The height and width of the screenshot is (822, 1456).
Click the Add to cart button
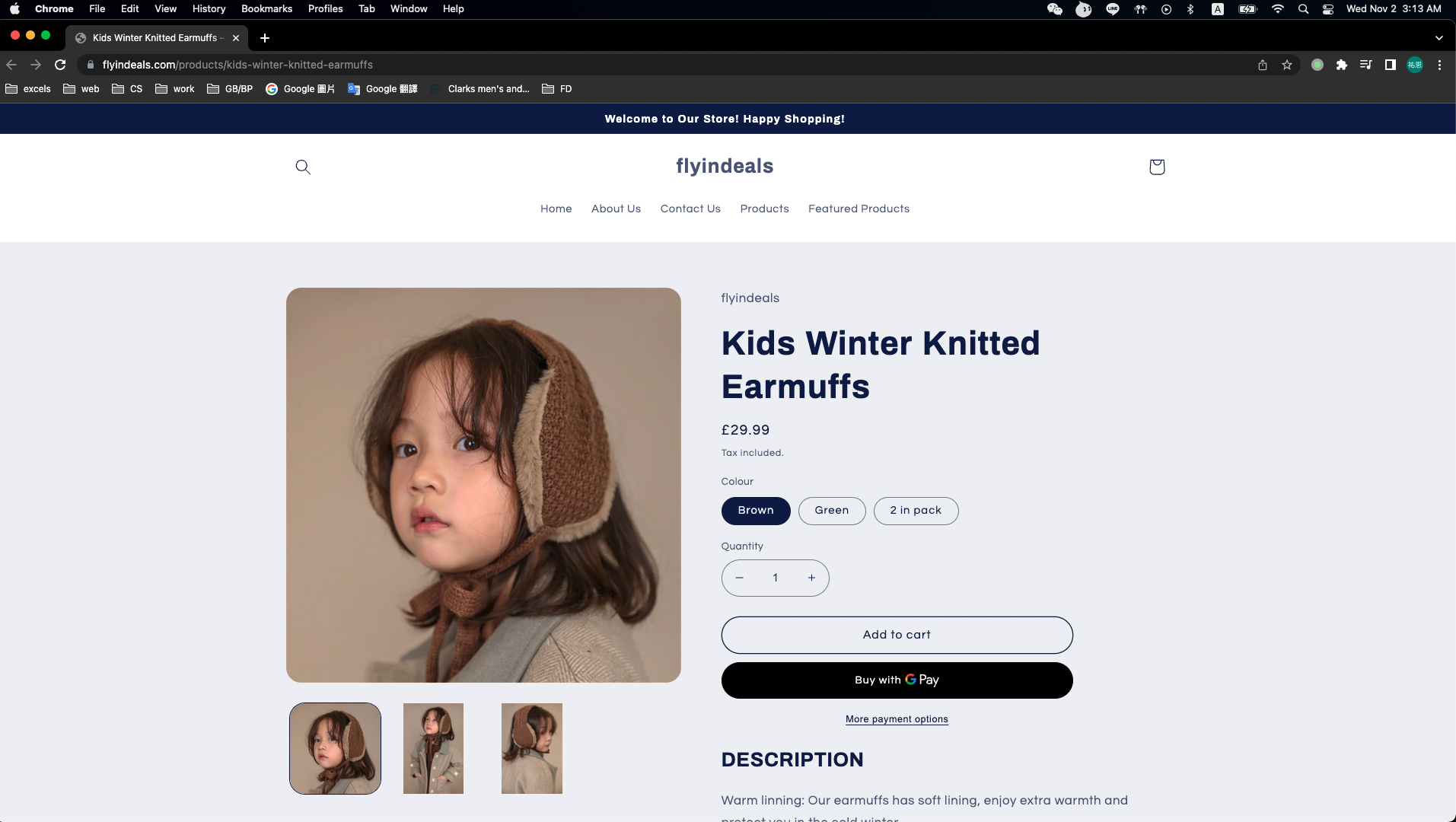click(x=897, y=635)
